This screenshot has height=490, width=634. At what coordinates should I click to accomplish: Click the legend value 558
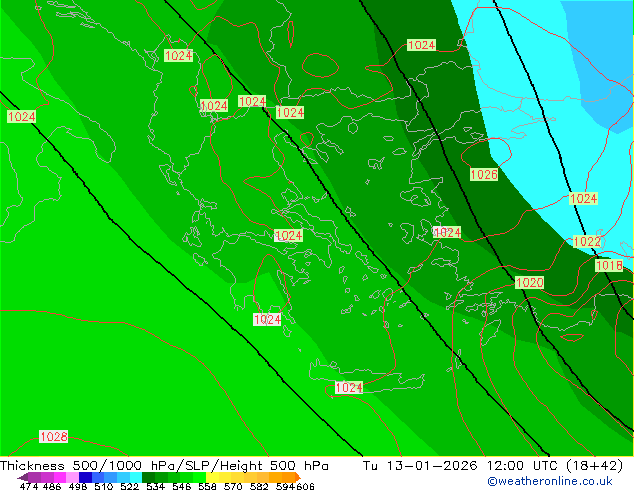point(207,486)
